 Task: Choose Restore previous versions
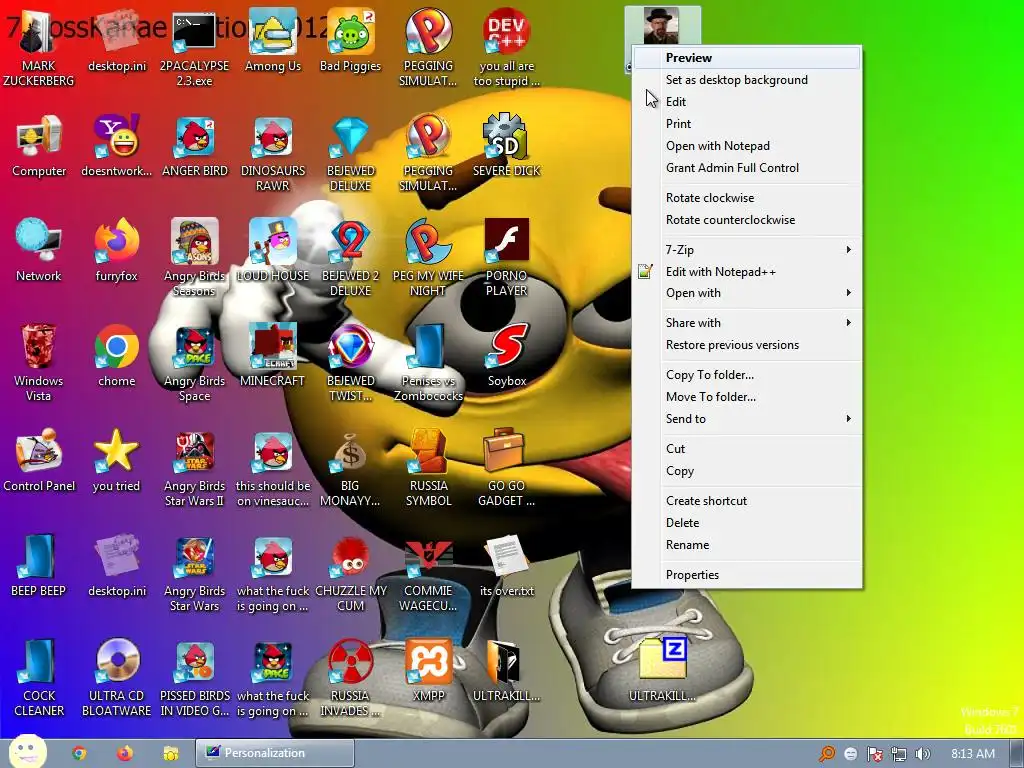click(748, 345)
